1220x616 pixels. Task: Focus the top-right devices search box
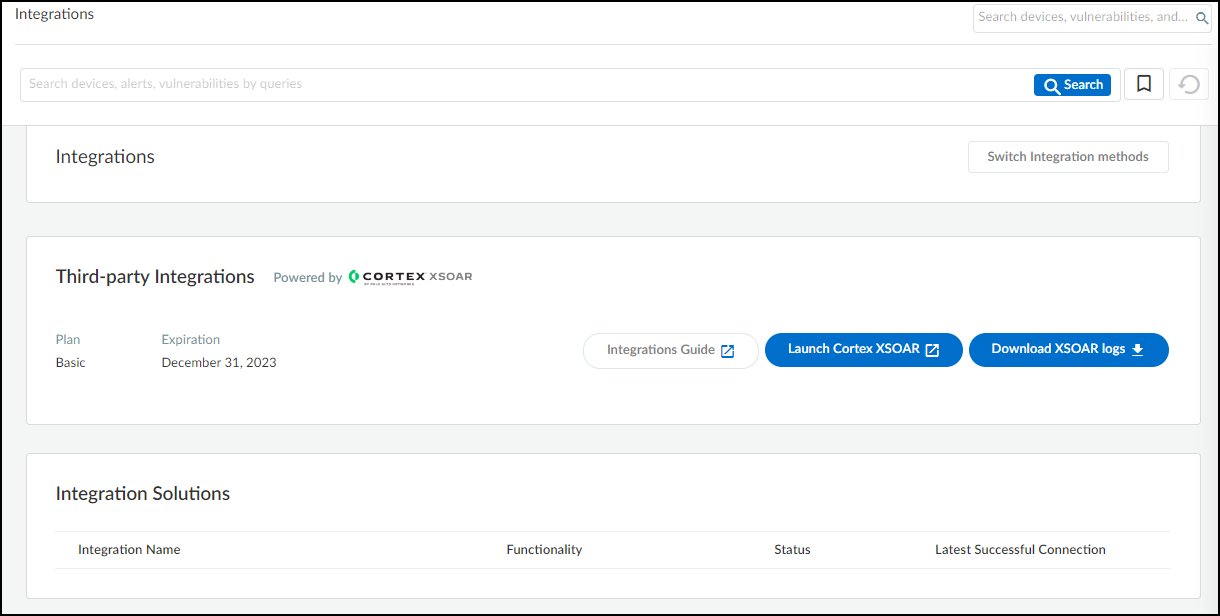click(1082, 17)
